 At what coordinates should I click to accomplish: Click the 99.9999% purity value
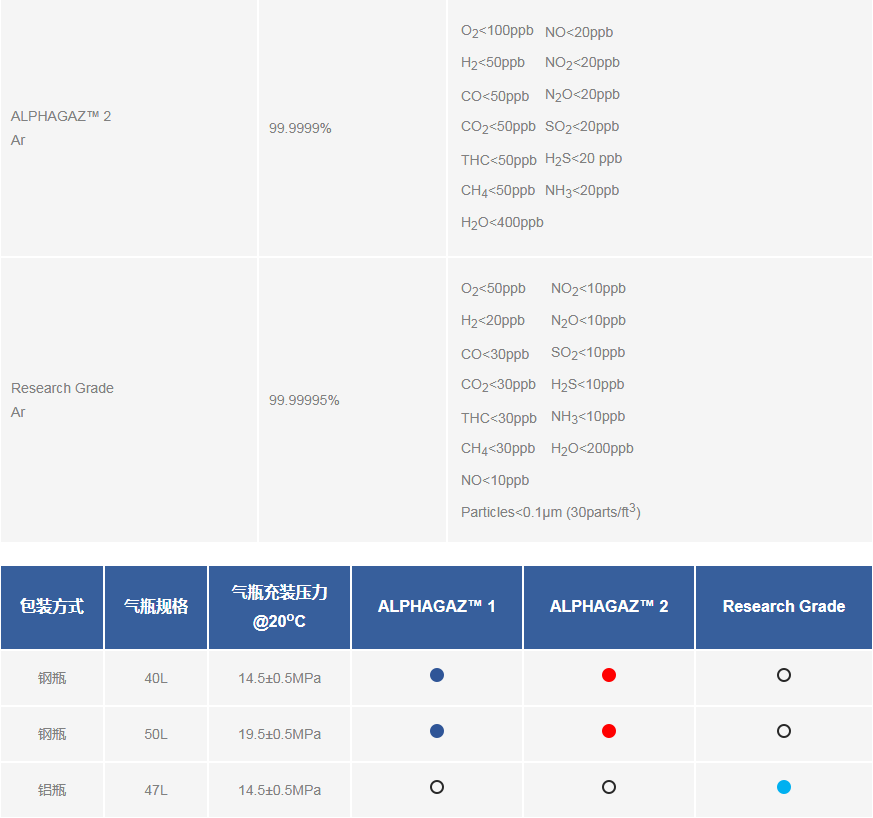tap(300, 129)
